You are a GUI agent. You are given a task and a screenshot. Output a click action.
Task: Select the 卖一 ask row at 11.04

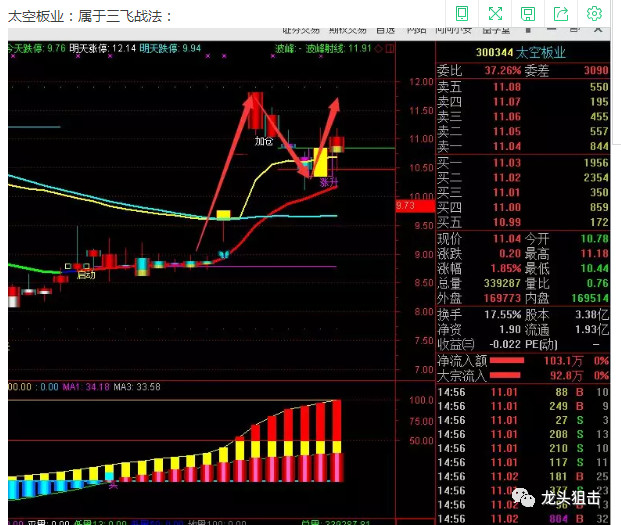(x=523, y=146)
